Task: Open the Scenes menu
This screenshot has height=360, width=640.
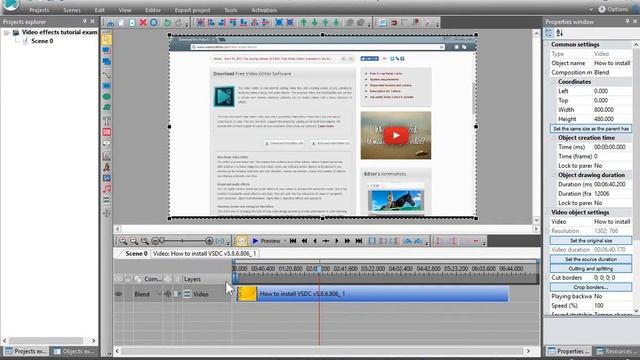Action: point(72,10)
